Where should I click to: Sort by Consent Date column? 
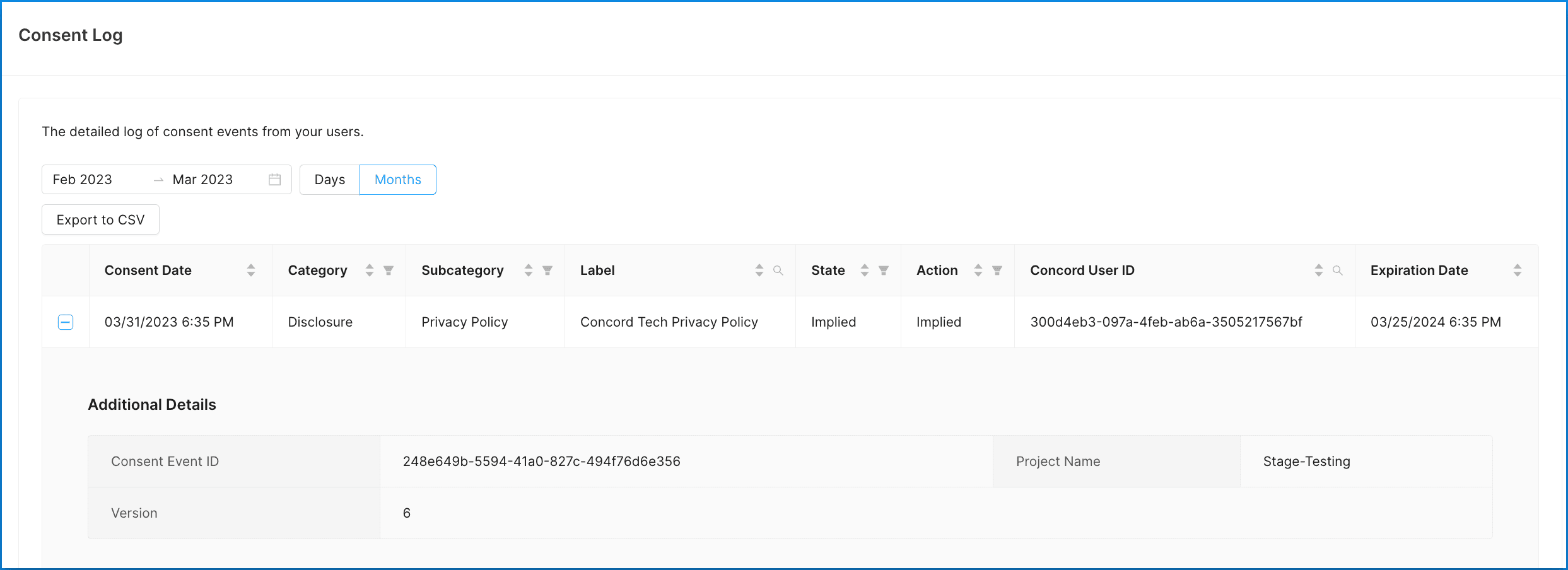pyautogui.click(x=250, y=270)
